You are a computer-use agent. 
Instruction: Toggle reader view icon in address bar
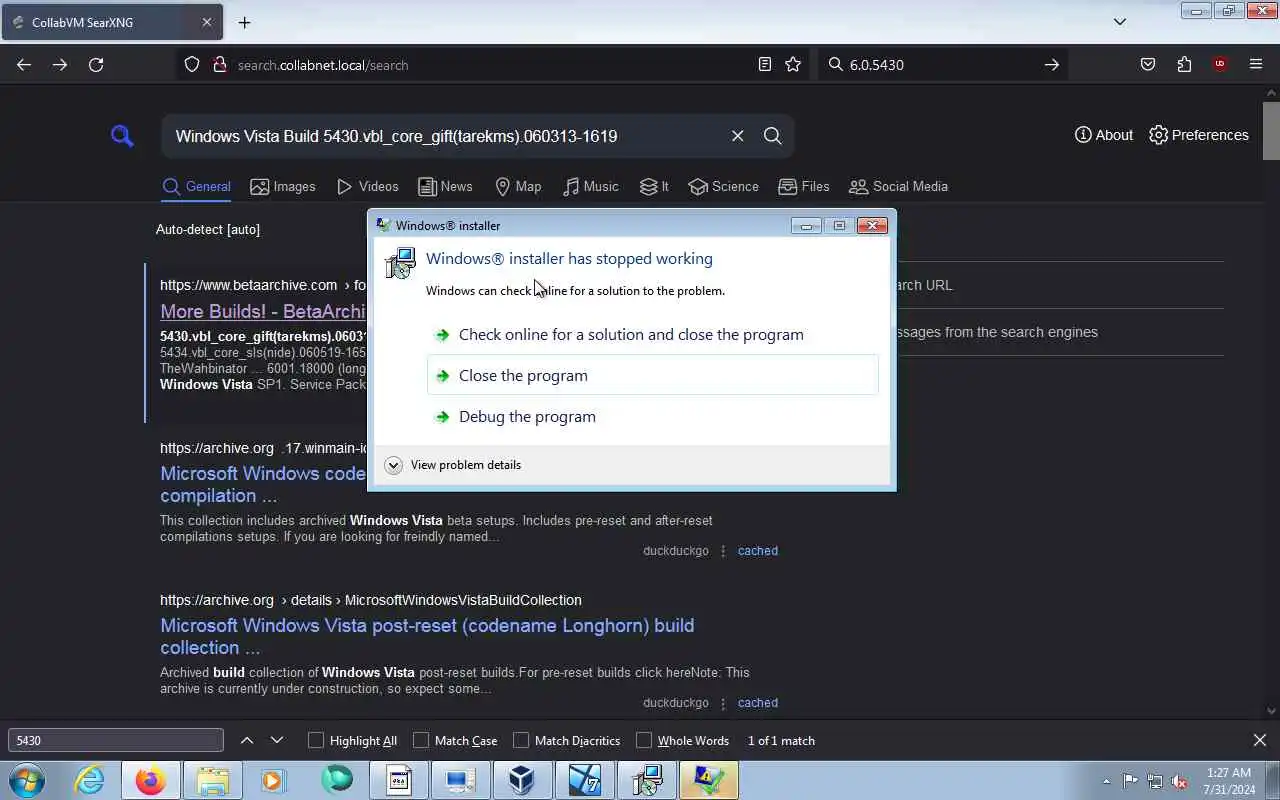click(765, 64)
